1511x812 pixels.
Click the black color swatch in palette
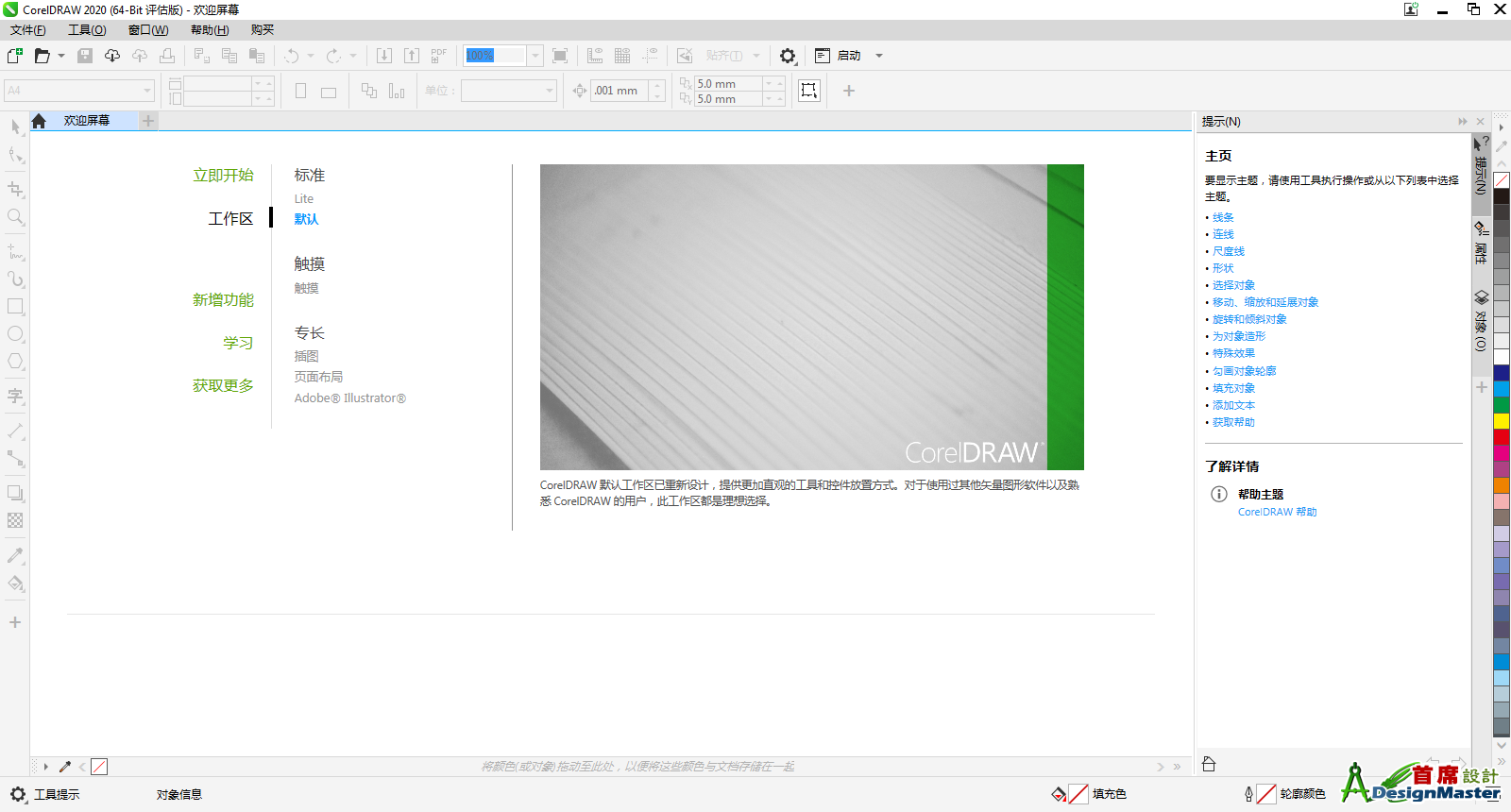pos(1502,196)
